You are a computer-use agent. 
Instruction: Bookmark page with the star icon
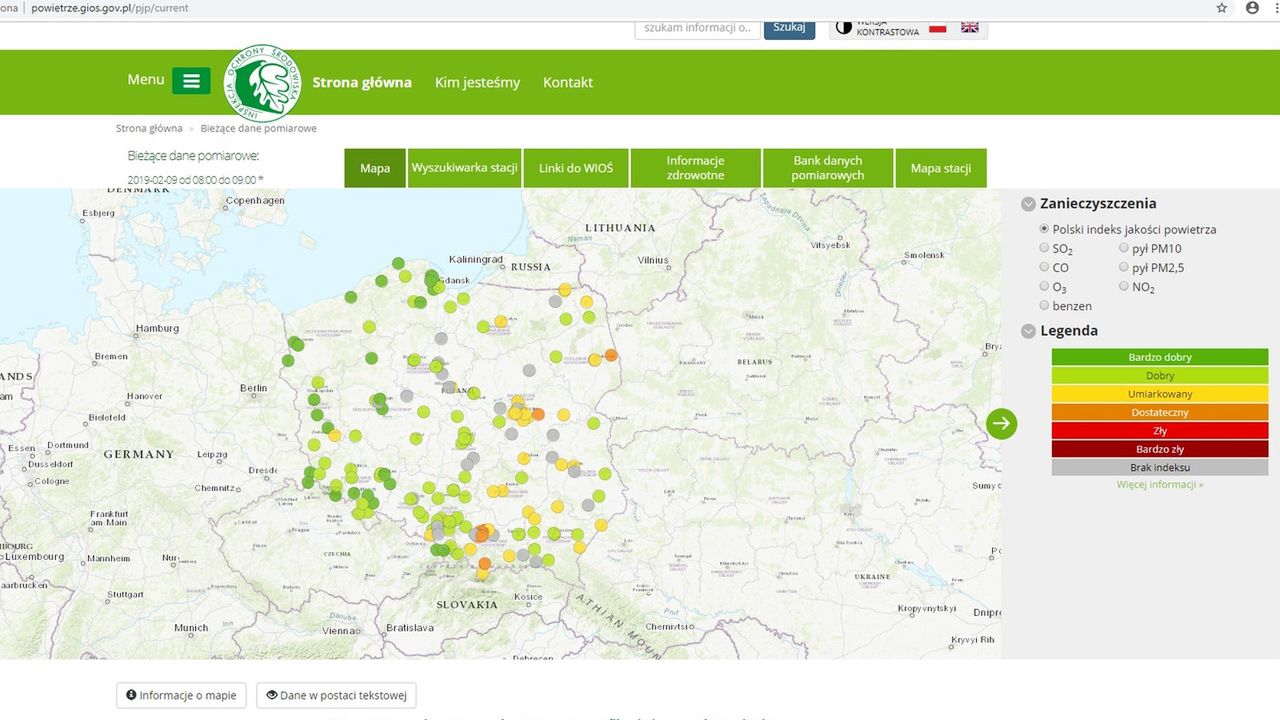tap(1222, 8)
